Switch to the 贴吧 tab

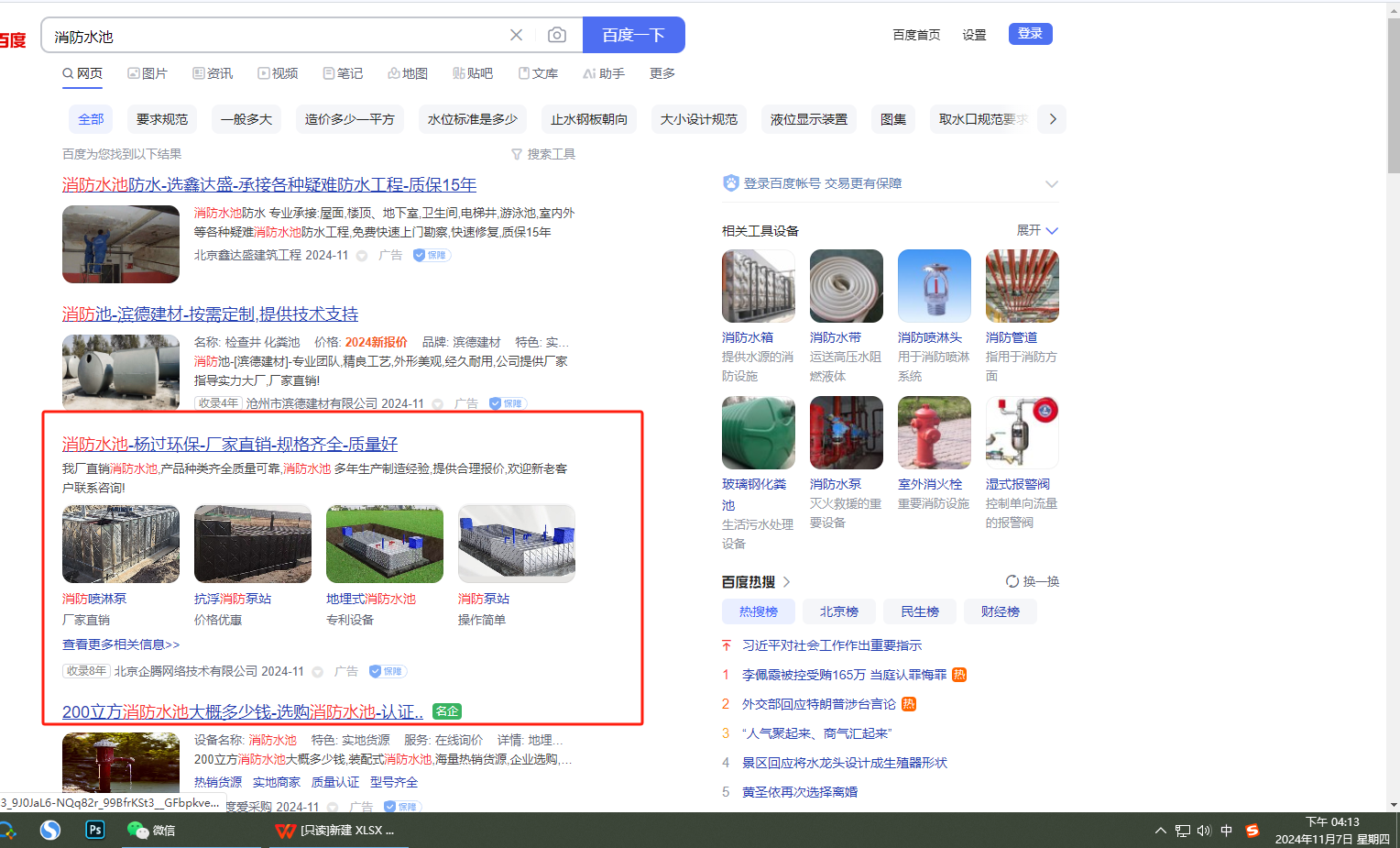(473, 73)
